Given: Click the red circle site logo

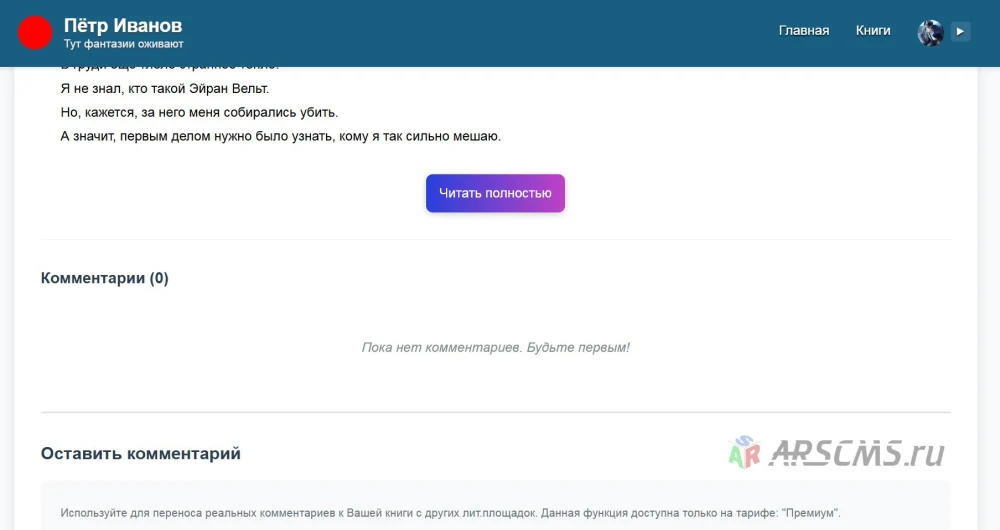Looking at the screenshot, I should point(35,33).
